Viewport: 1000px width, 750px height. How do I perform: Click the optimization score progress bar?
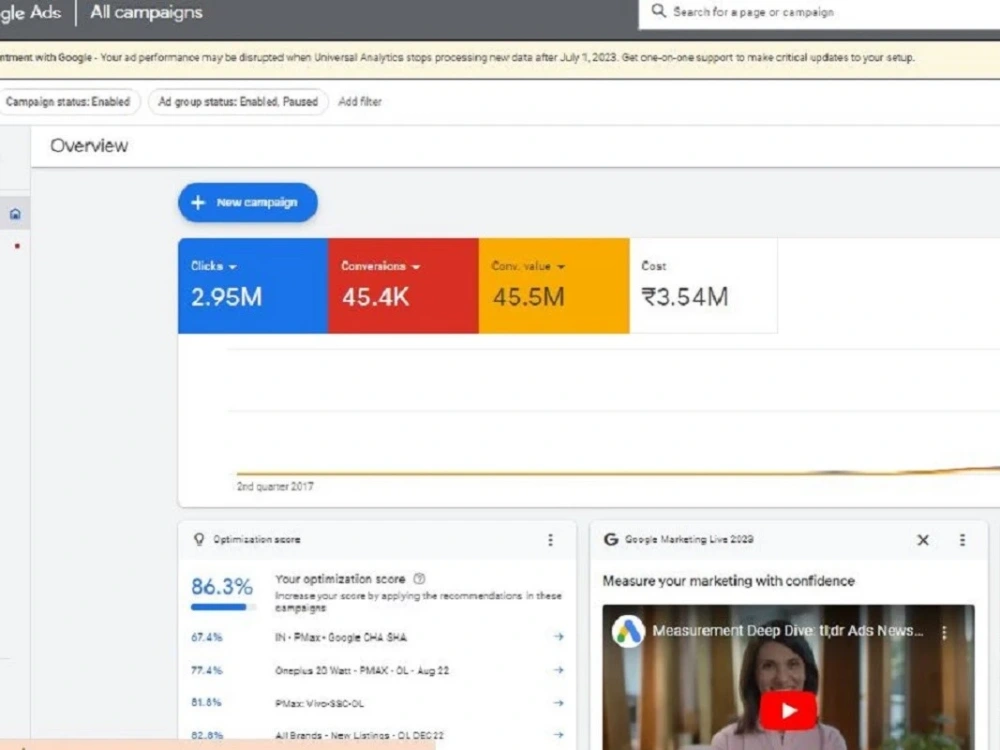coord(223,607)
